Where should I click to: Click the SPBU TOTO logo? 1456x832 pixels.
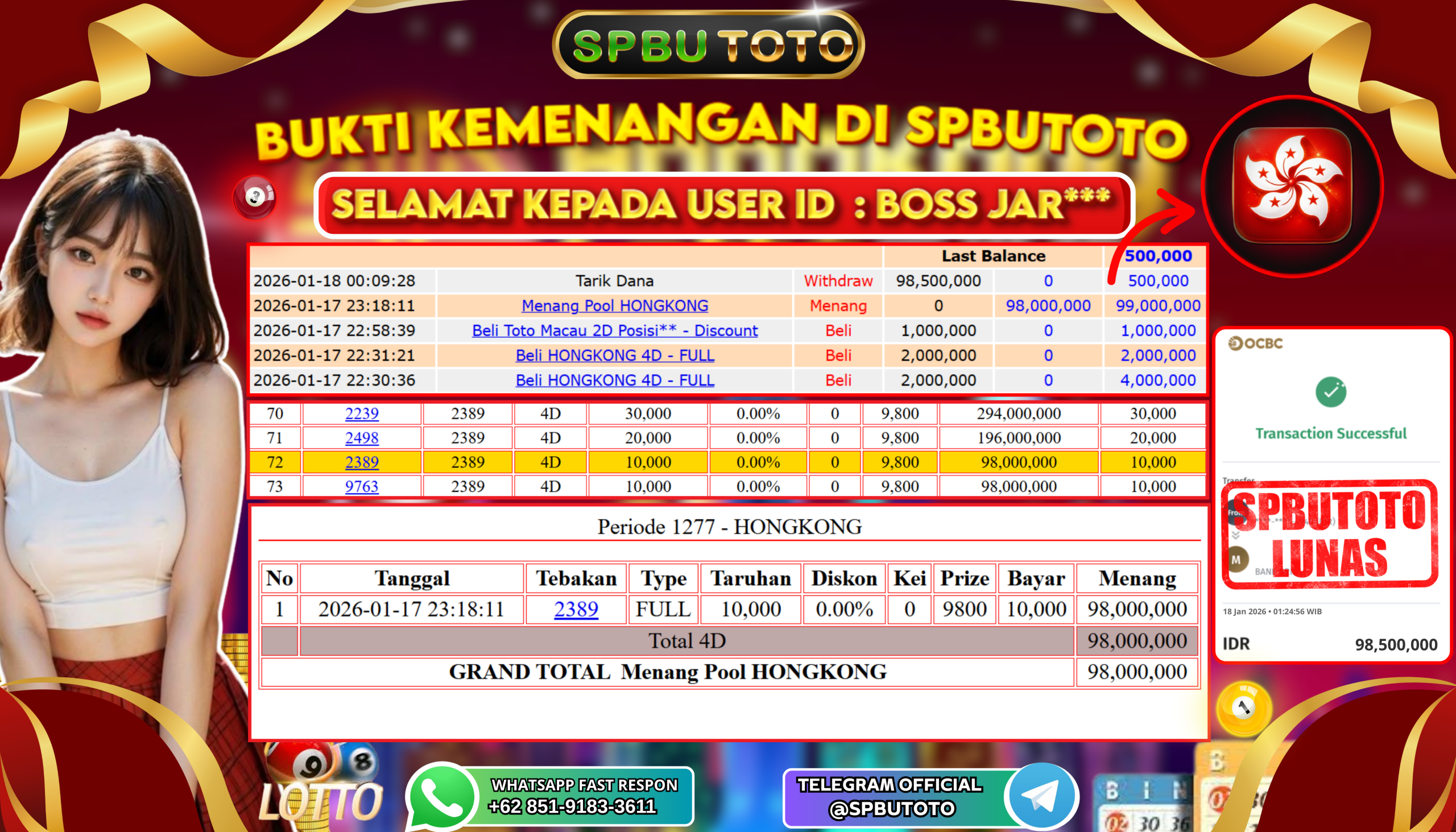pos(709,44)
